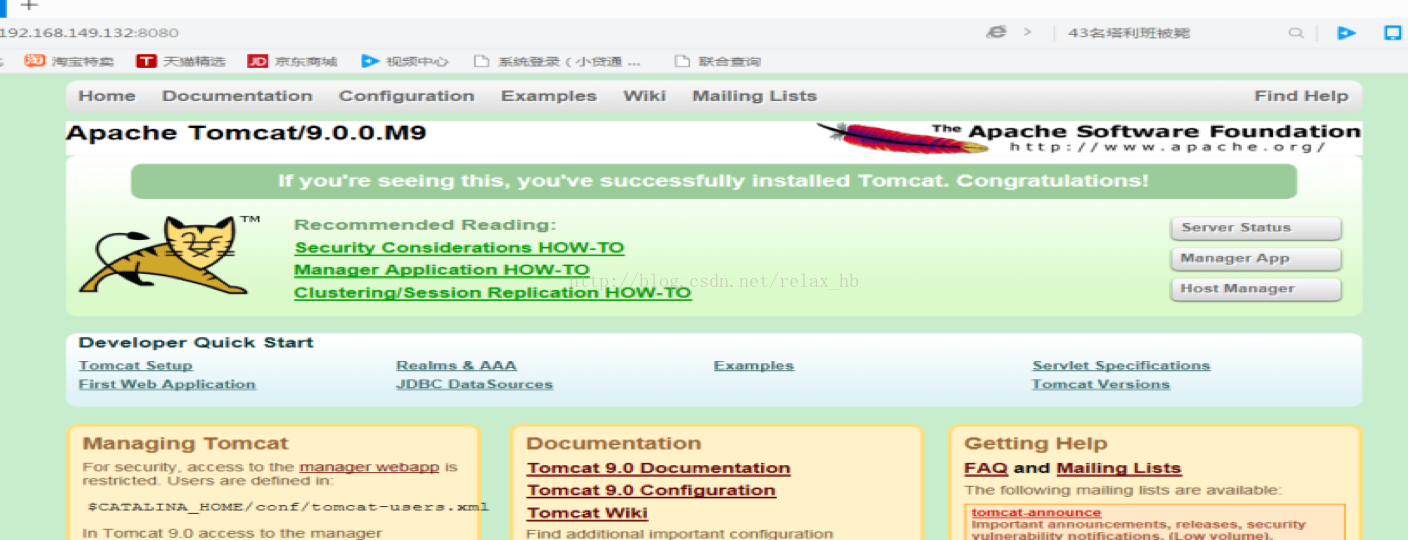Click the IE compatibility mode icon
The width and height of the screenshot is (1408, 540).
tap(997, 32)
